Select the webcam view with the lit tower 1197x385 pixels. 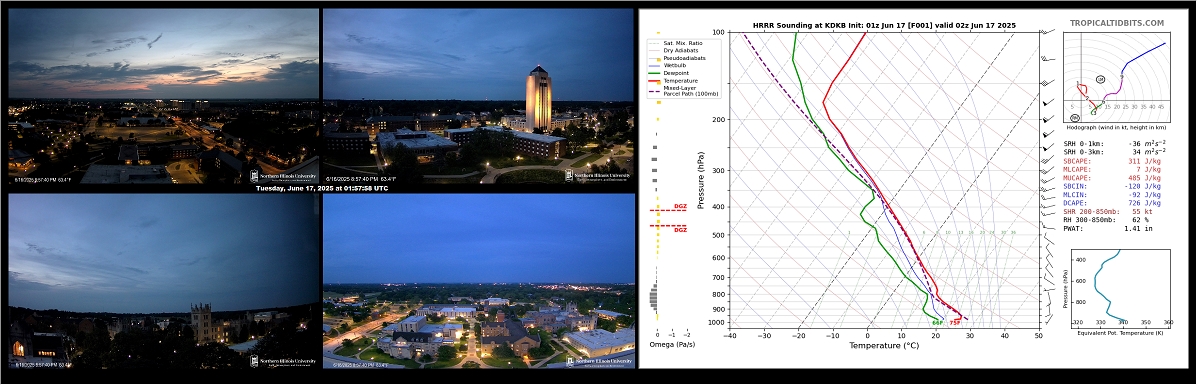point(479,95)
